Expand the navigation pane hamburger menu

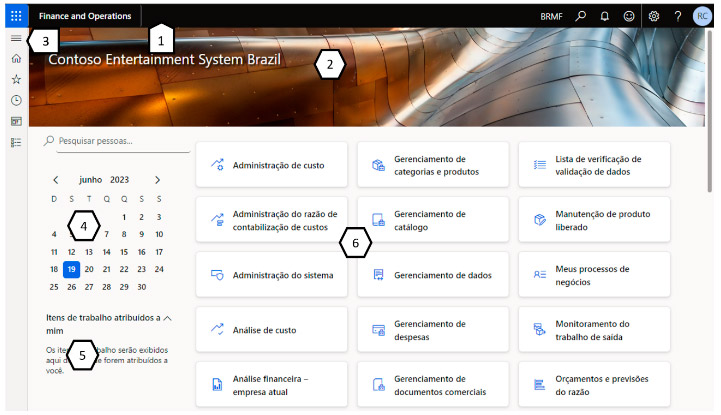(16, 38)
